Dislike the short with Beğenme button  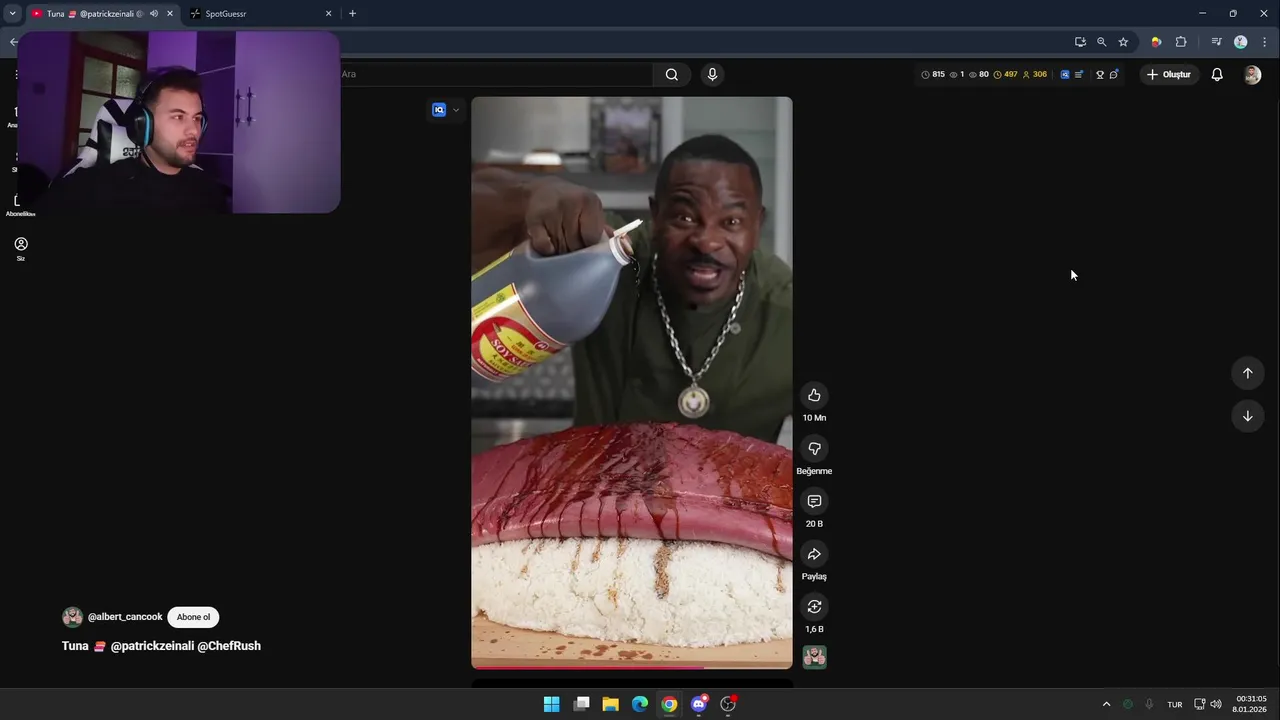[x=814, y=448]
